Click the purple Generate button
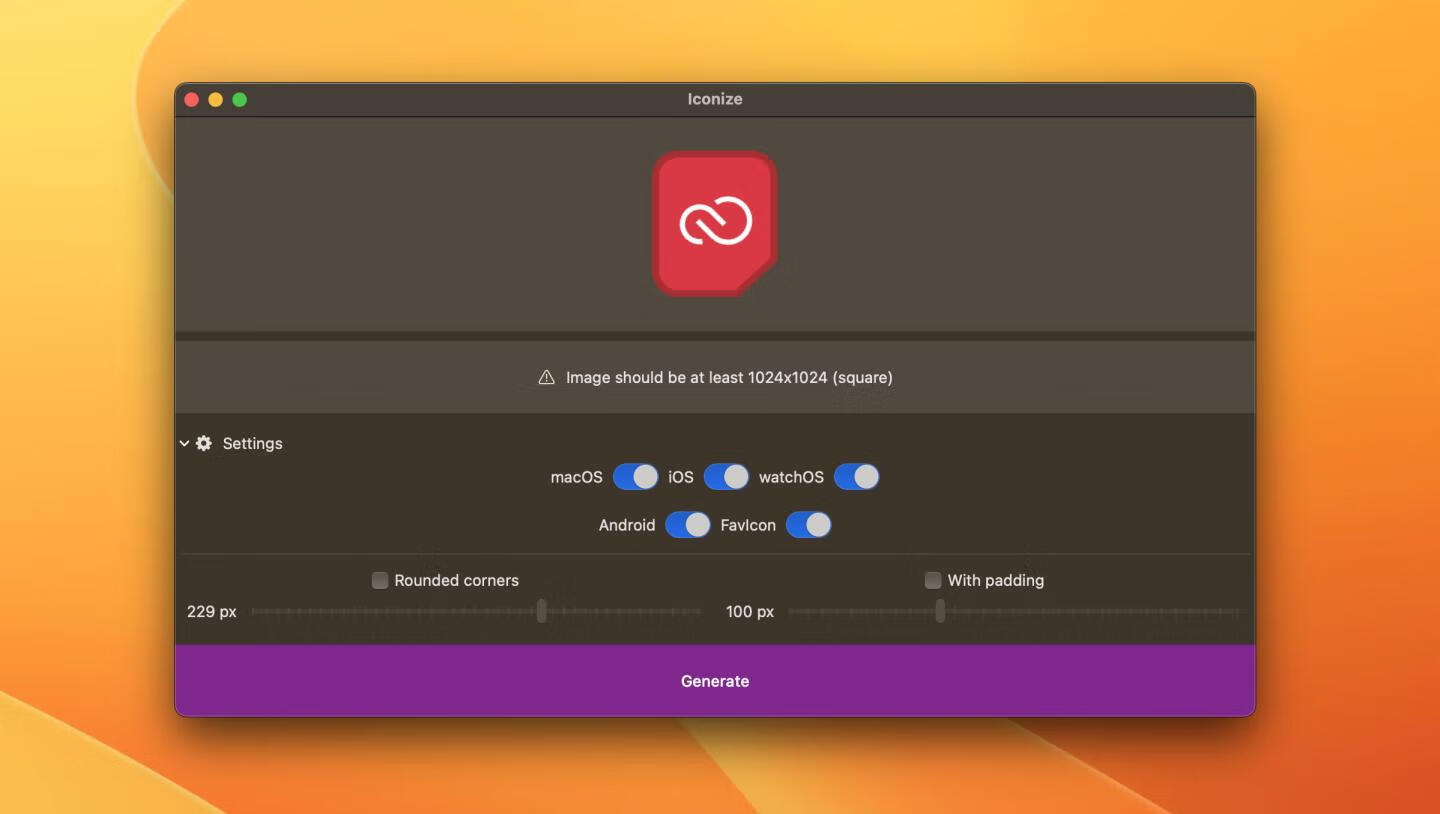This screenshot has height=814, width=1440. (x=715, y=681)
